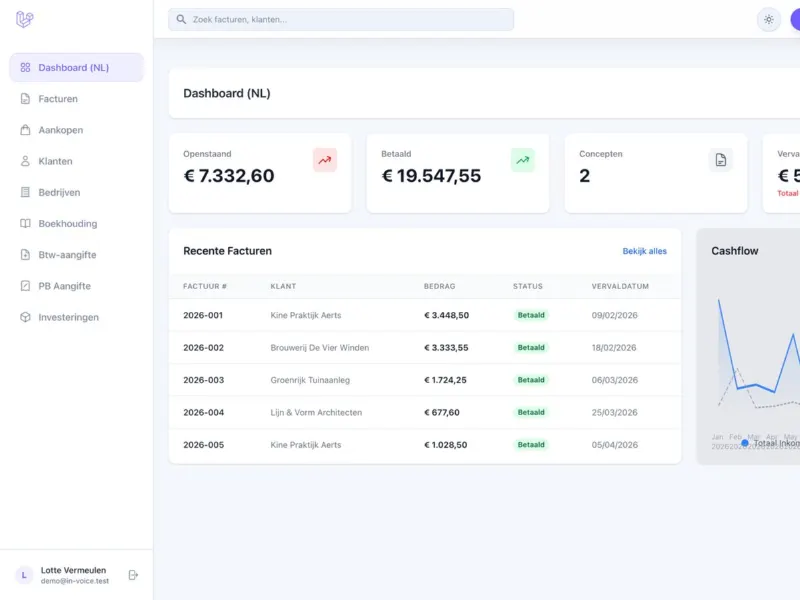The height and width of the screenshot is (600, 800).
Task: Click the green trend icon on the Betaald card
Action: click(522, 160)
